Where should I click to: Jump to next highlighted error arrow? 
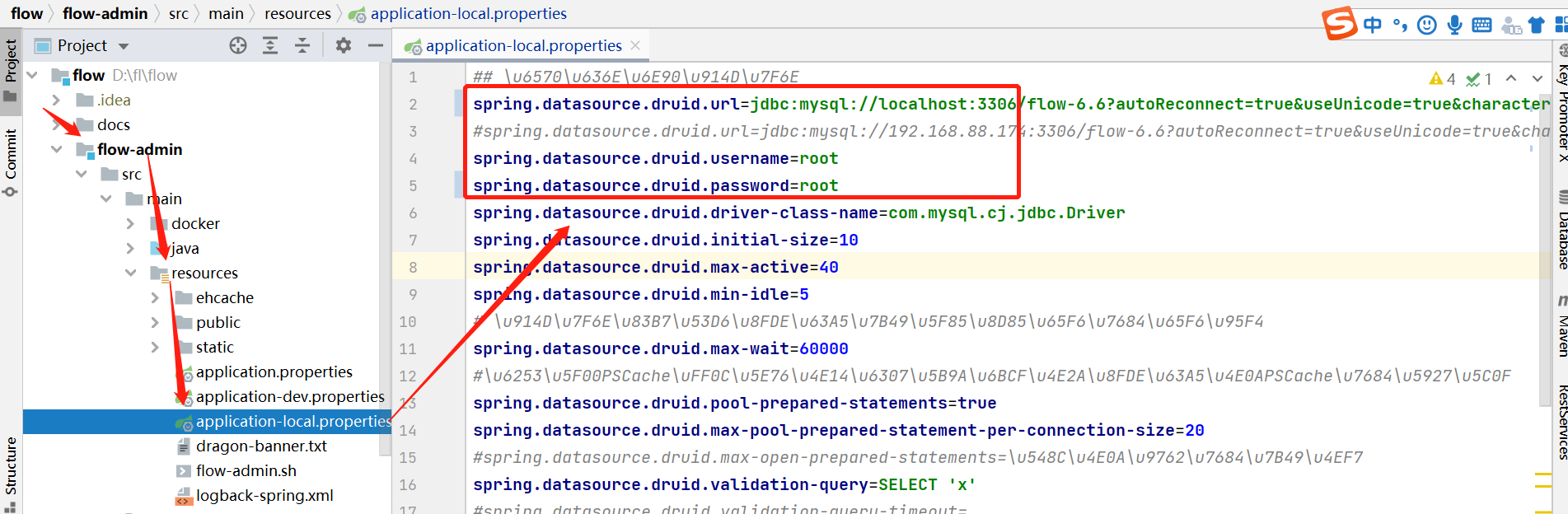tap(1538, 78)
